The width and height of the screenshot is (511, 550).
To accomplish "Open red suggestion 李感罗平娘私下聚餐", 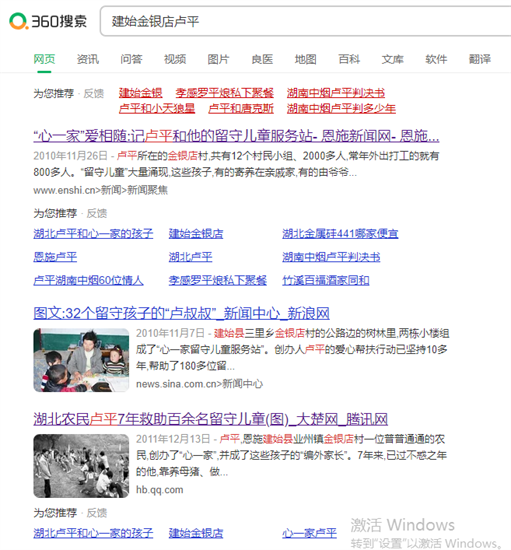I will tap(224, 93).
